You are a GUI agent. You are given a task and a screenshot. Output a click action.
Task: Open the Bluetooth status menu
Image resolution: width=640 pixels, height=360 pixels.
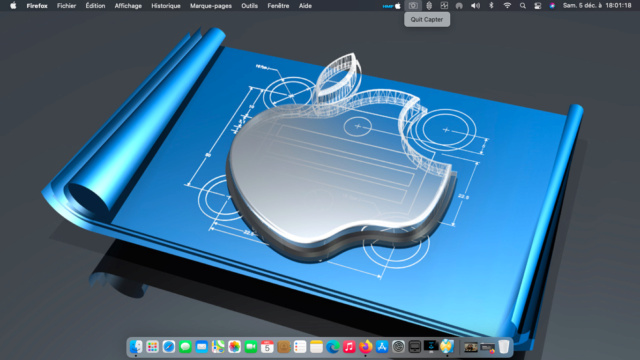tap(491, 6)
